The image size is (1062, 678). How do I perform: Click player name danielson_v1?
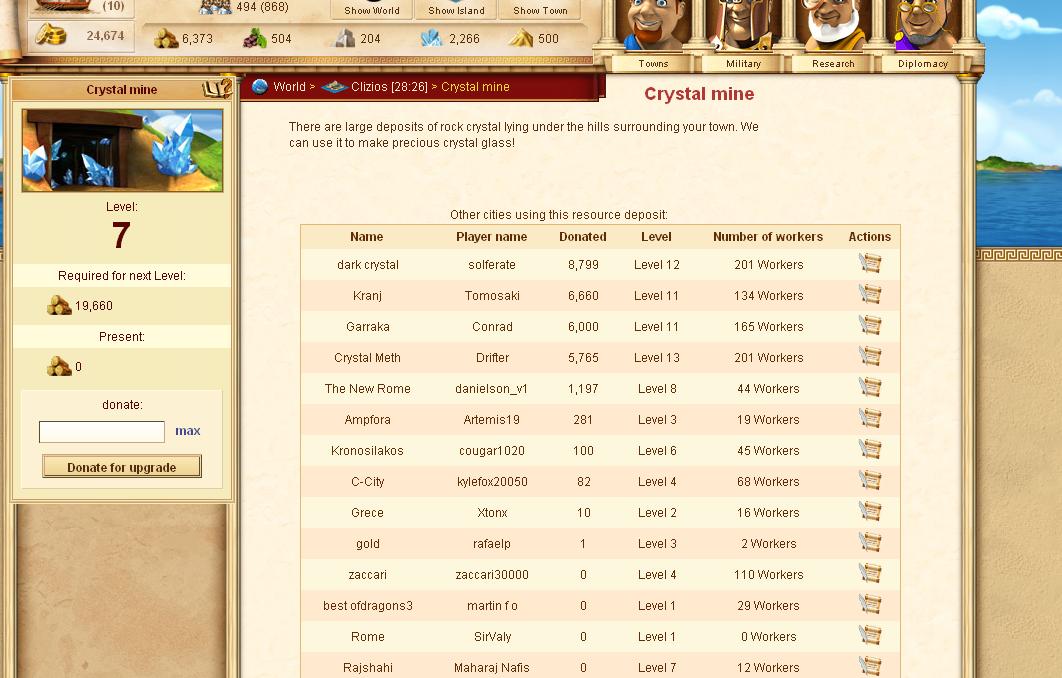(492, 389)
